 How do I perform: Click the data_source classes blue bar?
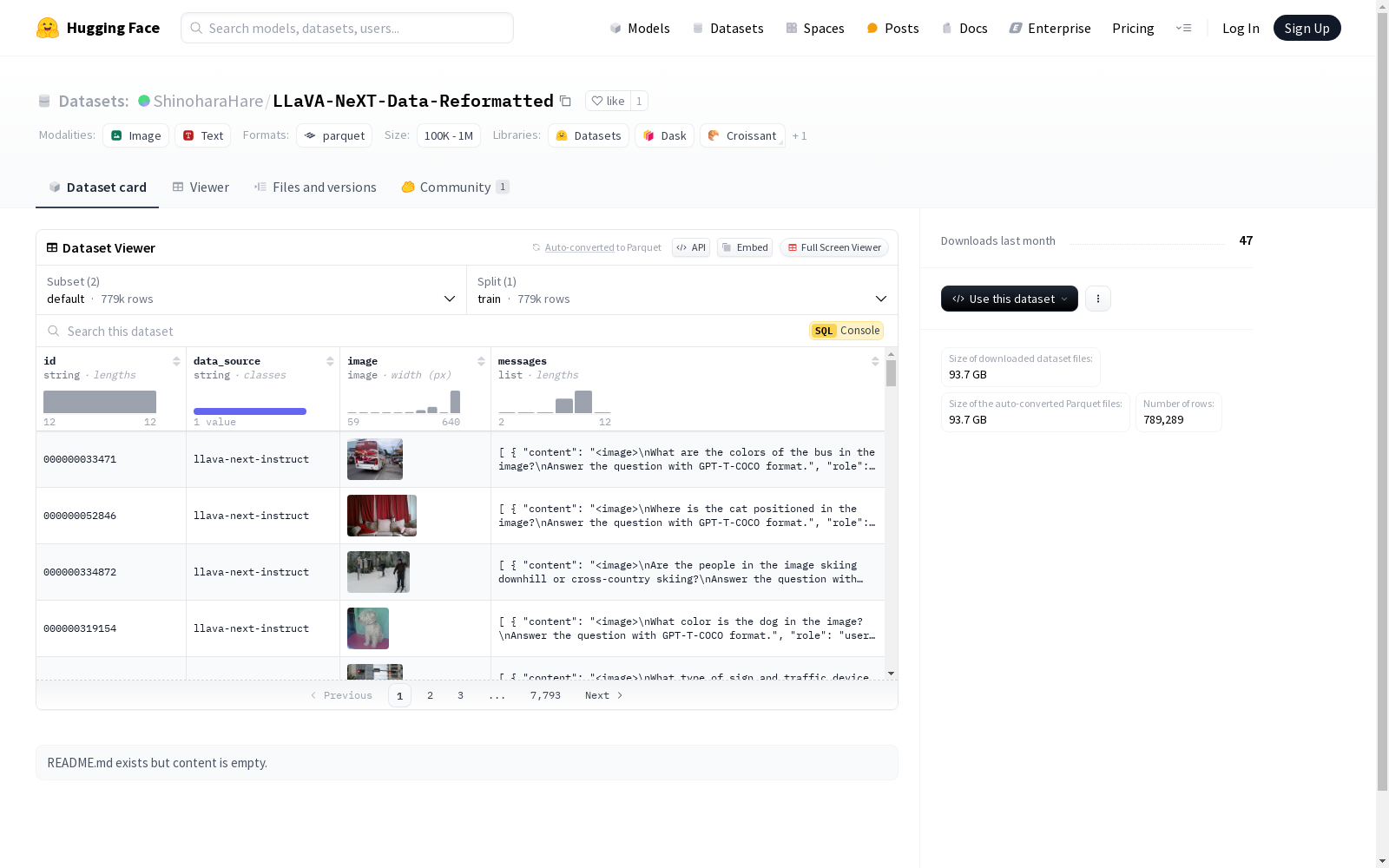pyautogui.click(x=250, y=411)
